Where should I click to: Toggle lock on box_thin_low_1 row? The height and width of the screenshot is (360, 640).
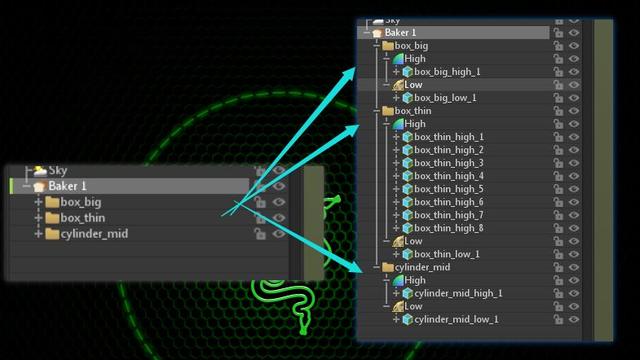point(558,254)
